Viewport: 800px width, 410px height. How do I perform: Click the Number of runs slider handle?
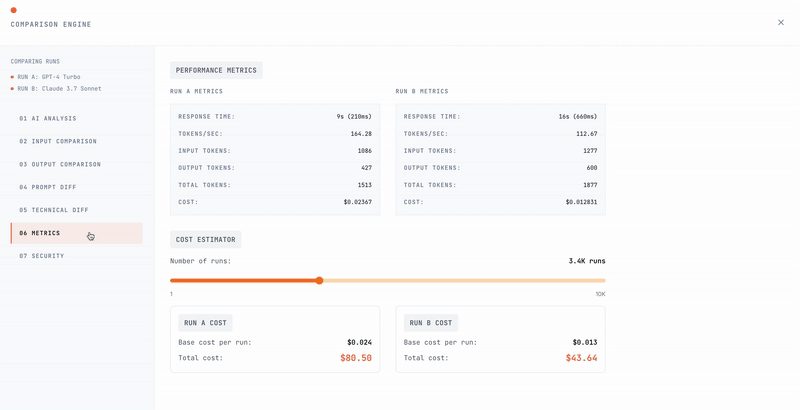[319, 281]
